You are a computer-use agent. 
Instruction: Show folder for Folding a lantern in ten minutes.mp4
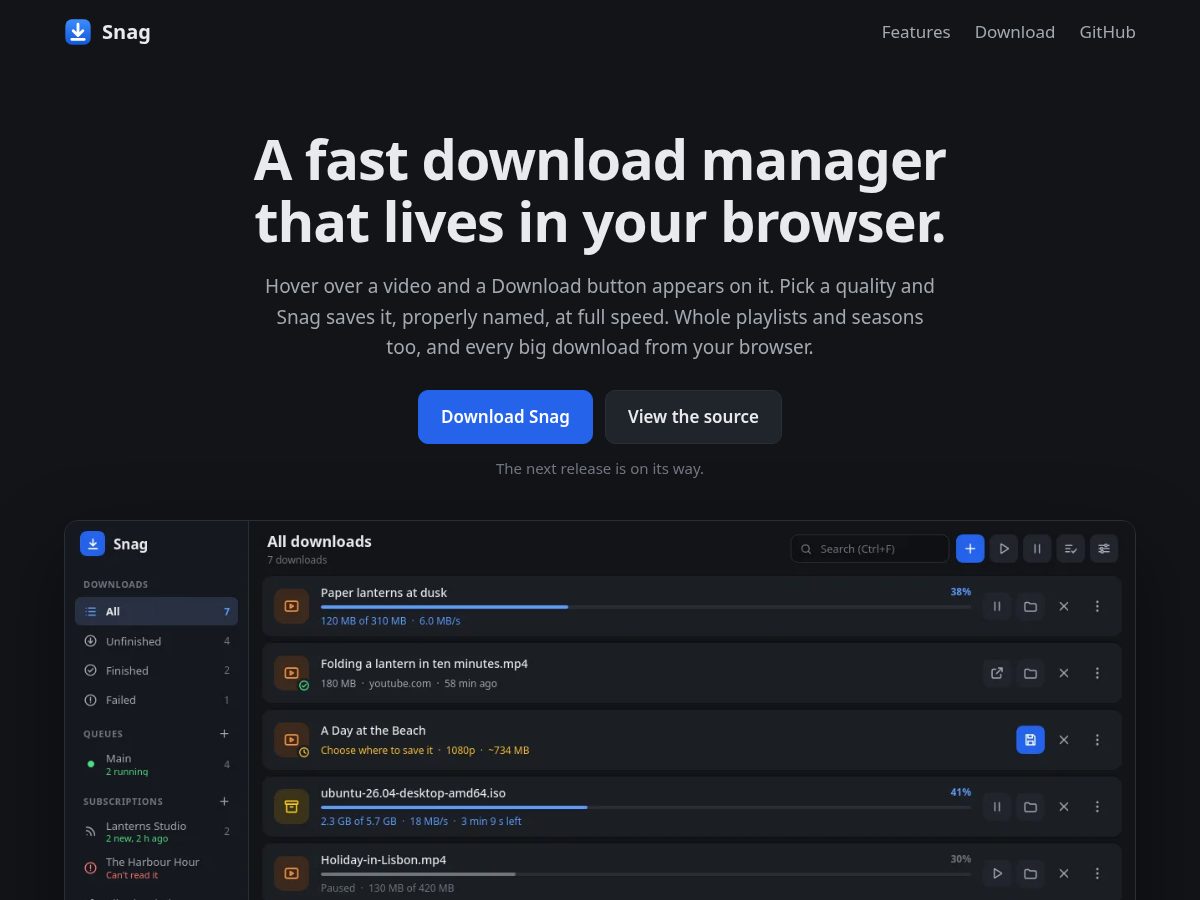[1030, 673]
